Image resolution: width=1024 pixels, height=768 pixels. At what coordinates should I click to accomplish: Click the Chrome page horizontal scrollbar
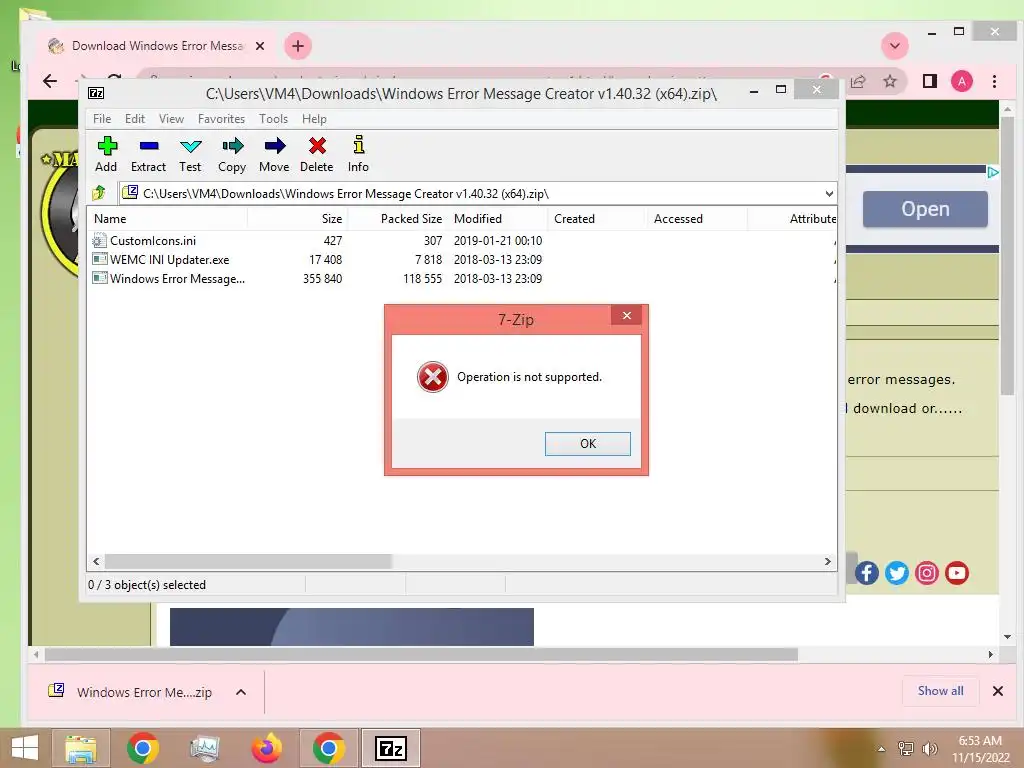421,654
